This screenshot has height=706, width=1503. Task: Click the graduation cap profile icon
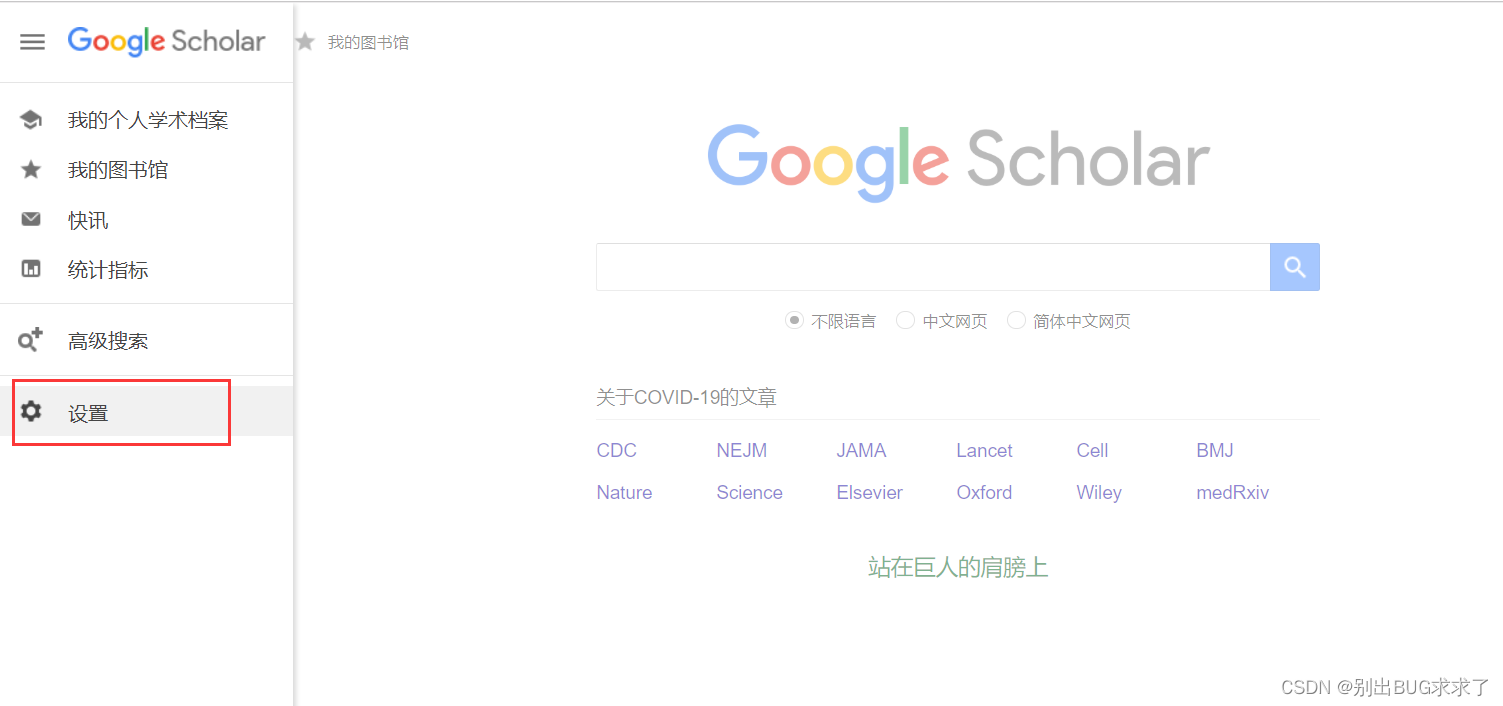coord(31,120)
